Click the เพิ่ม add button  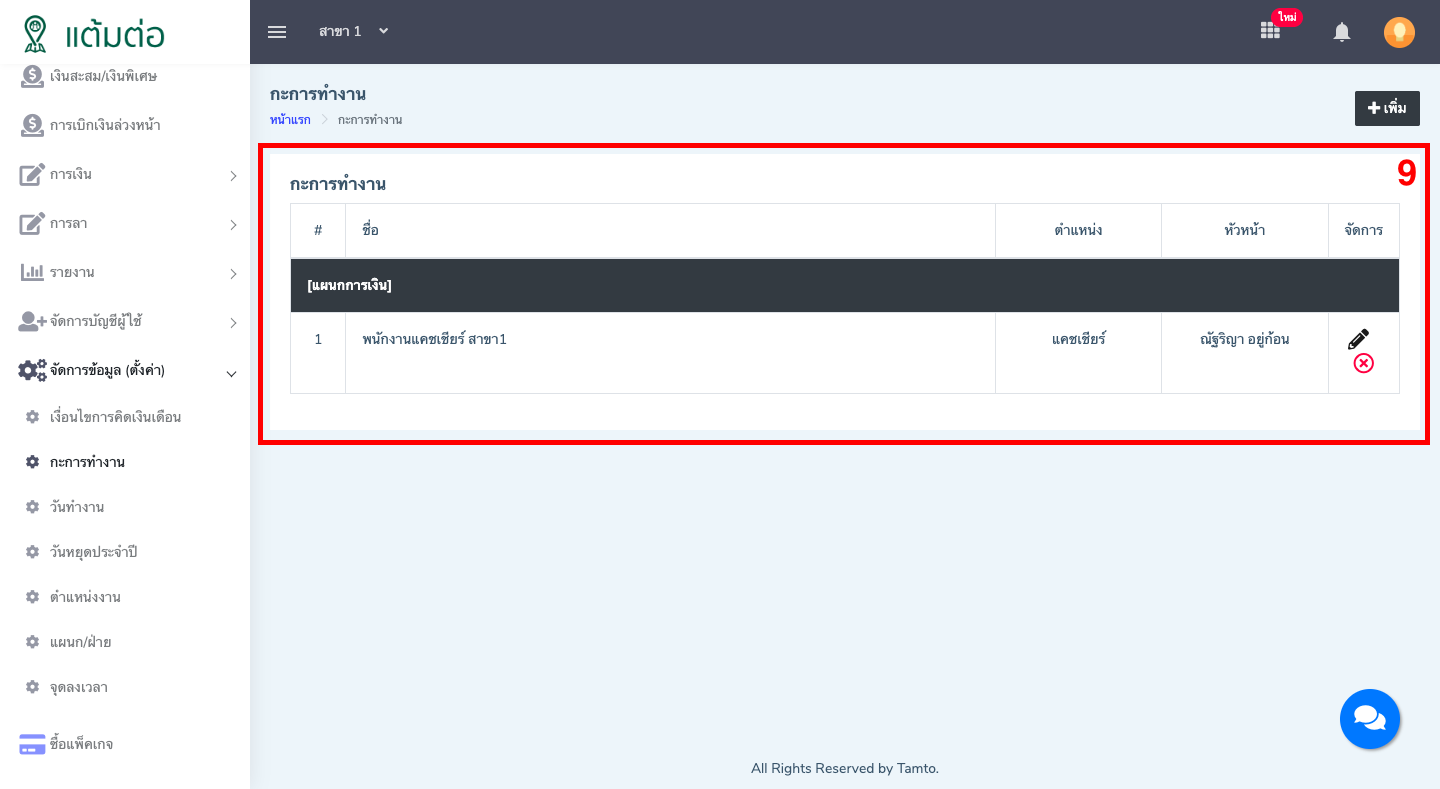pos(1387,108)
